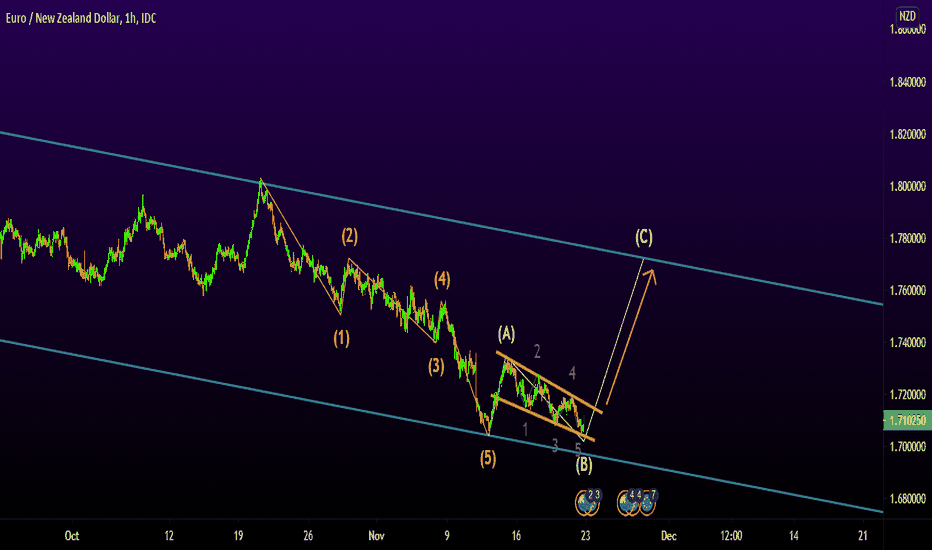Click the Oct date on time axis
Viewport: 932px width, 550px height.
(x=72, y=536)
